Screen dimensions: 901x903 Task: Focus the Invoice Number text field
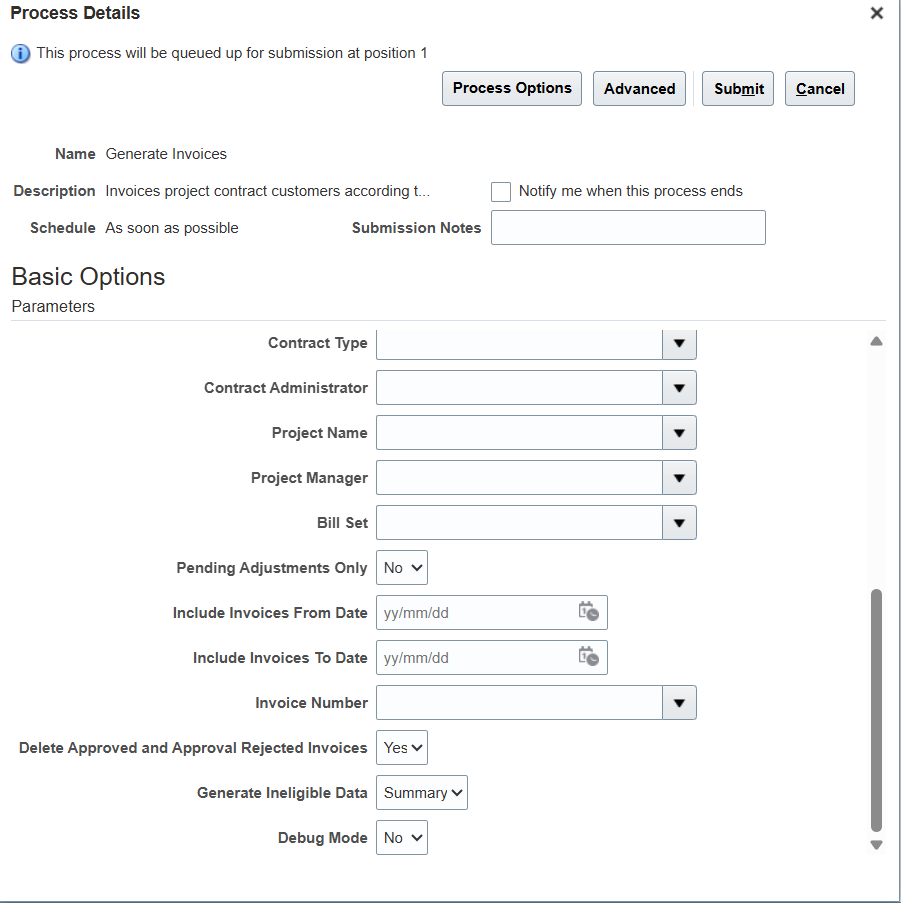[519, 703]
